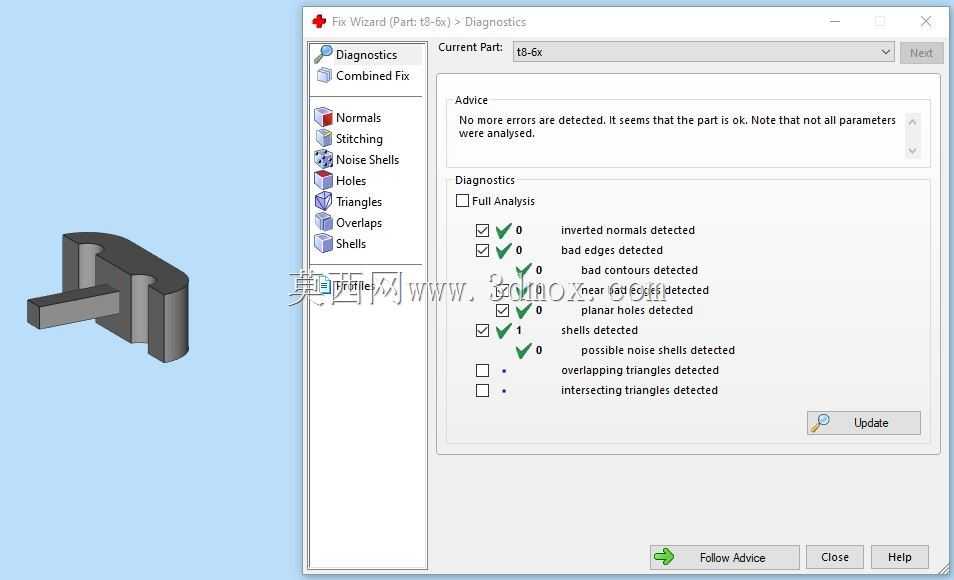Switch to the Triangles page
Screen dimensions: 954x580
[x=359, y=201]
